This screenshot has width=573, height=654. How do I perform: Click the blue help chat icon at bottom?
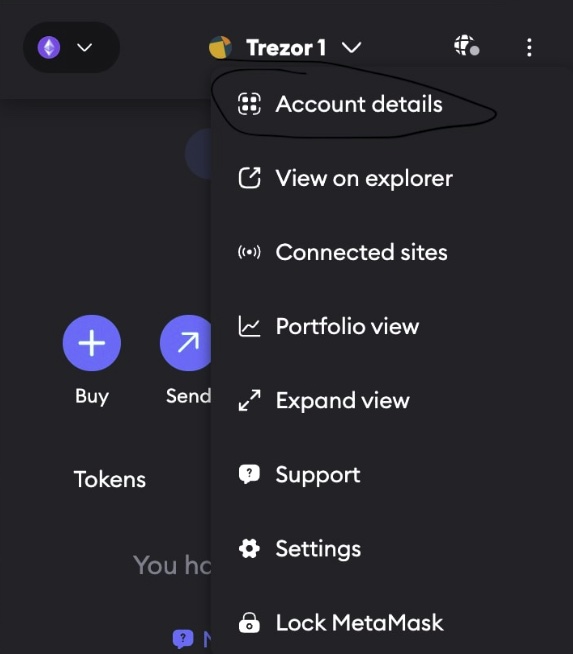(x=183, y=639)
